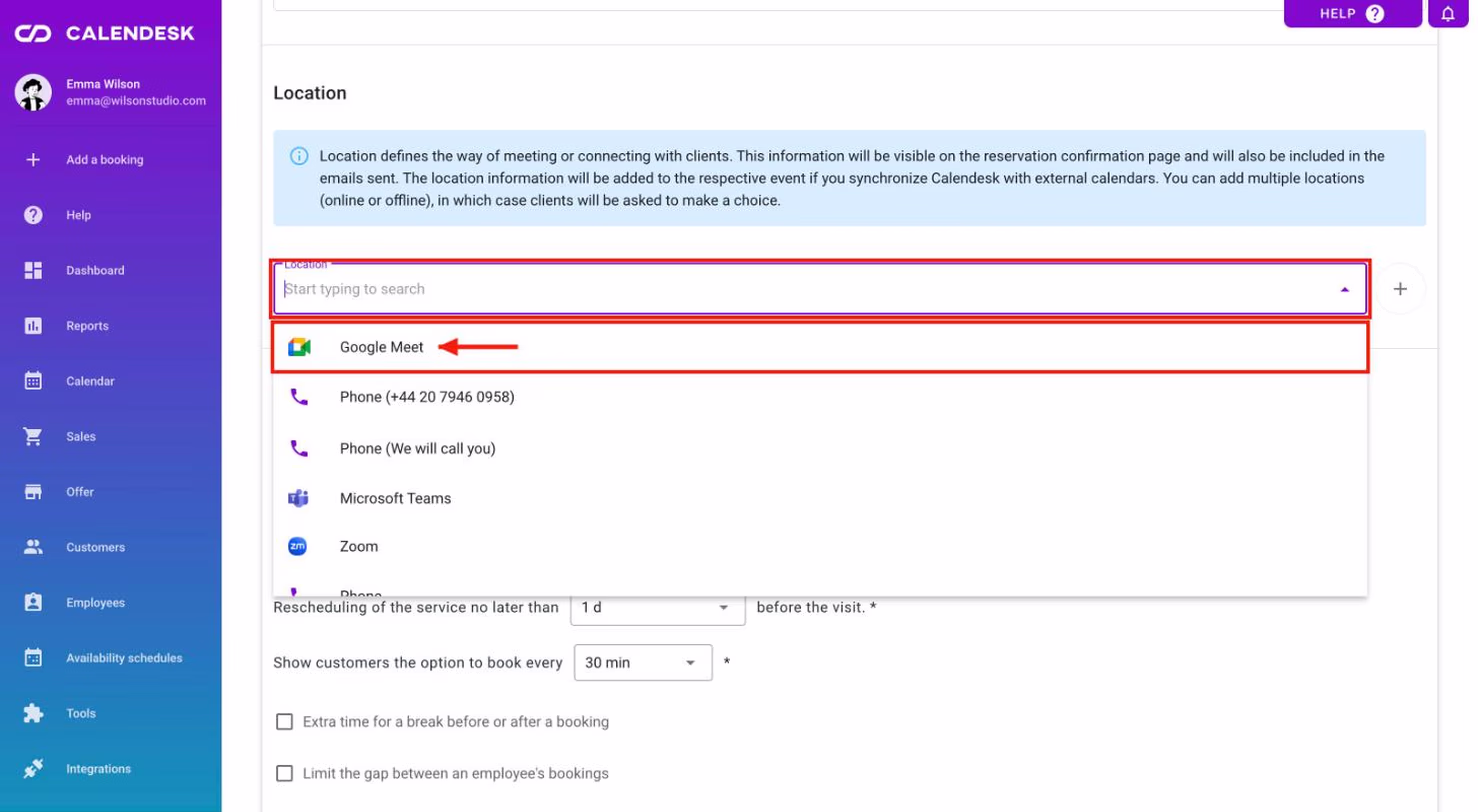Tick the limit gap between bookings checkbox
The image size is (1478, 812).
click(x=285, y=774)
